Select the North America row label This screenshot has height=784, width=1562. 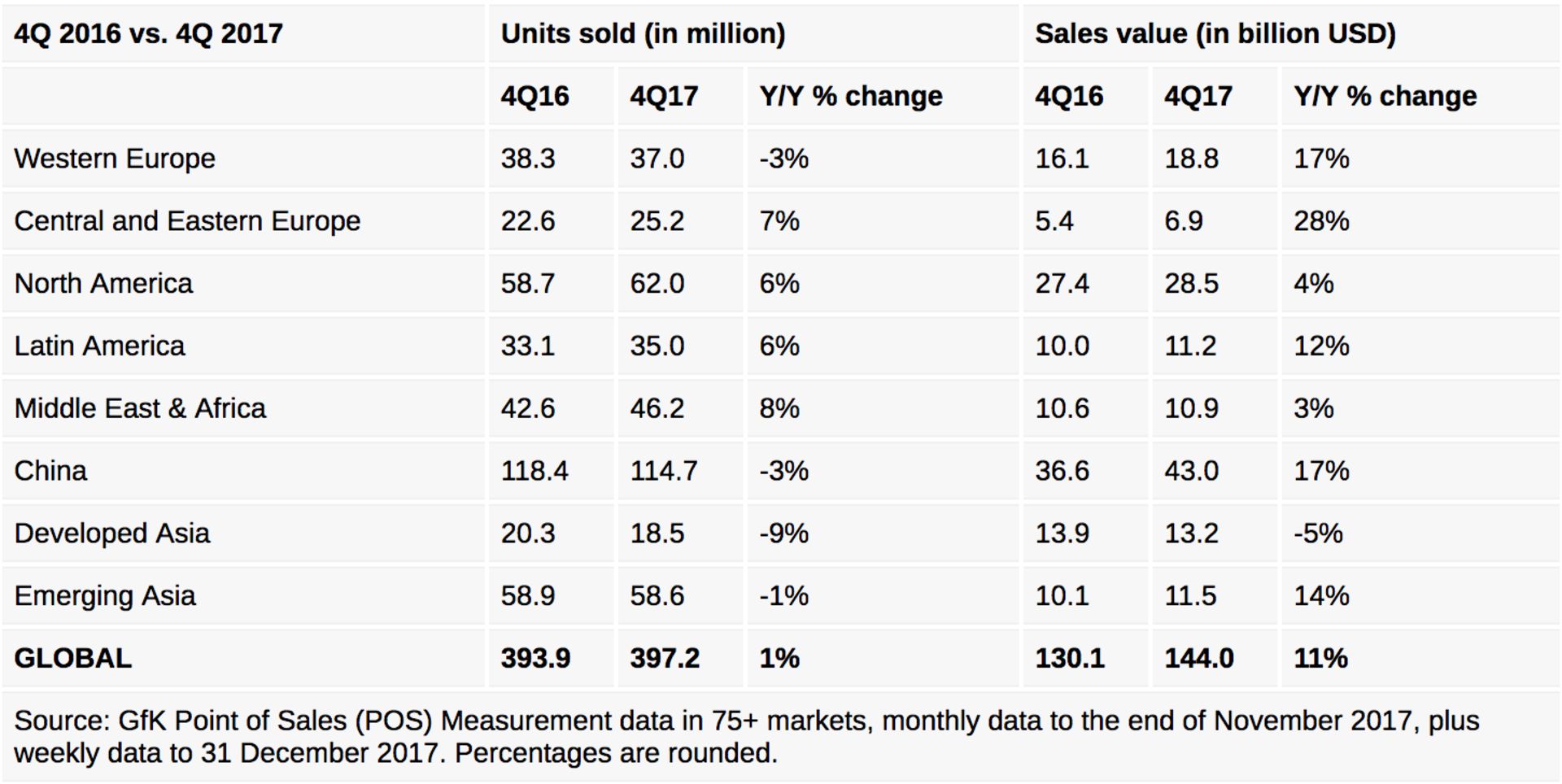103,284
